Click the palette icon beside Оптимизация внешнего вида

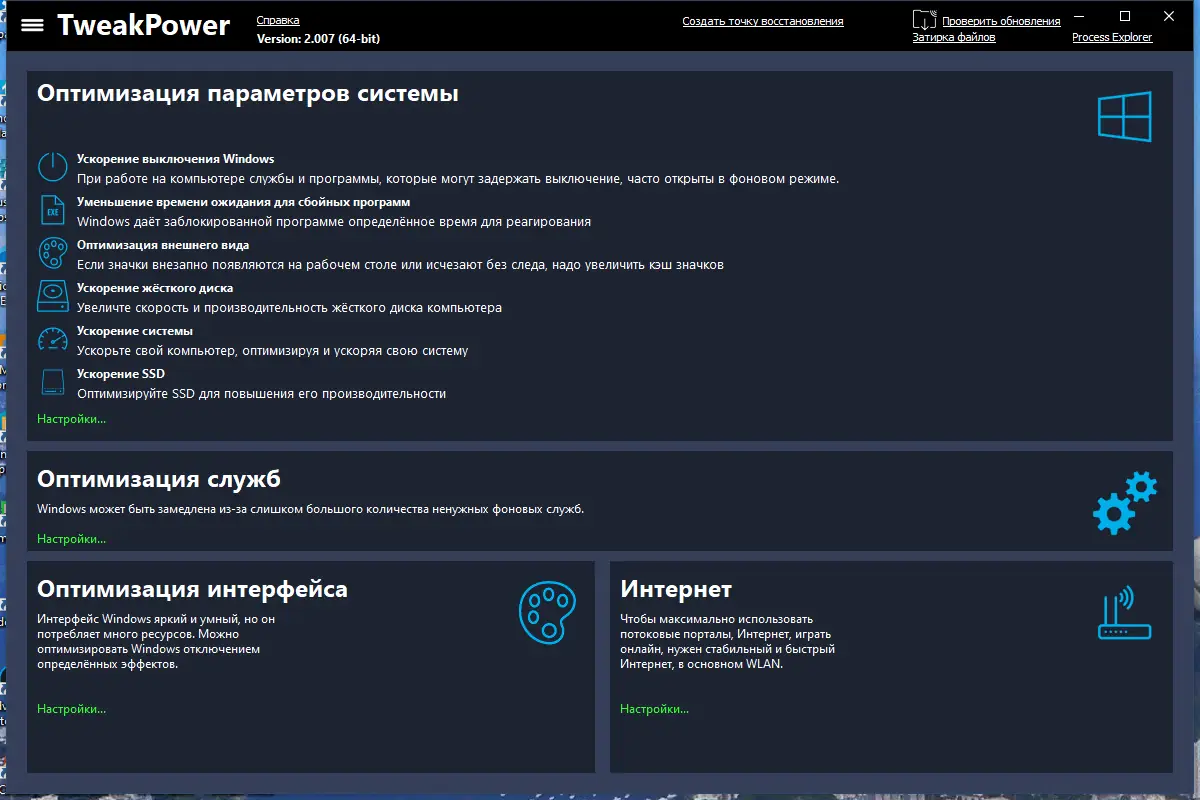tap(52, 253)
